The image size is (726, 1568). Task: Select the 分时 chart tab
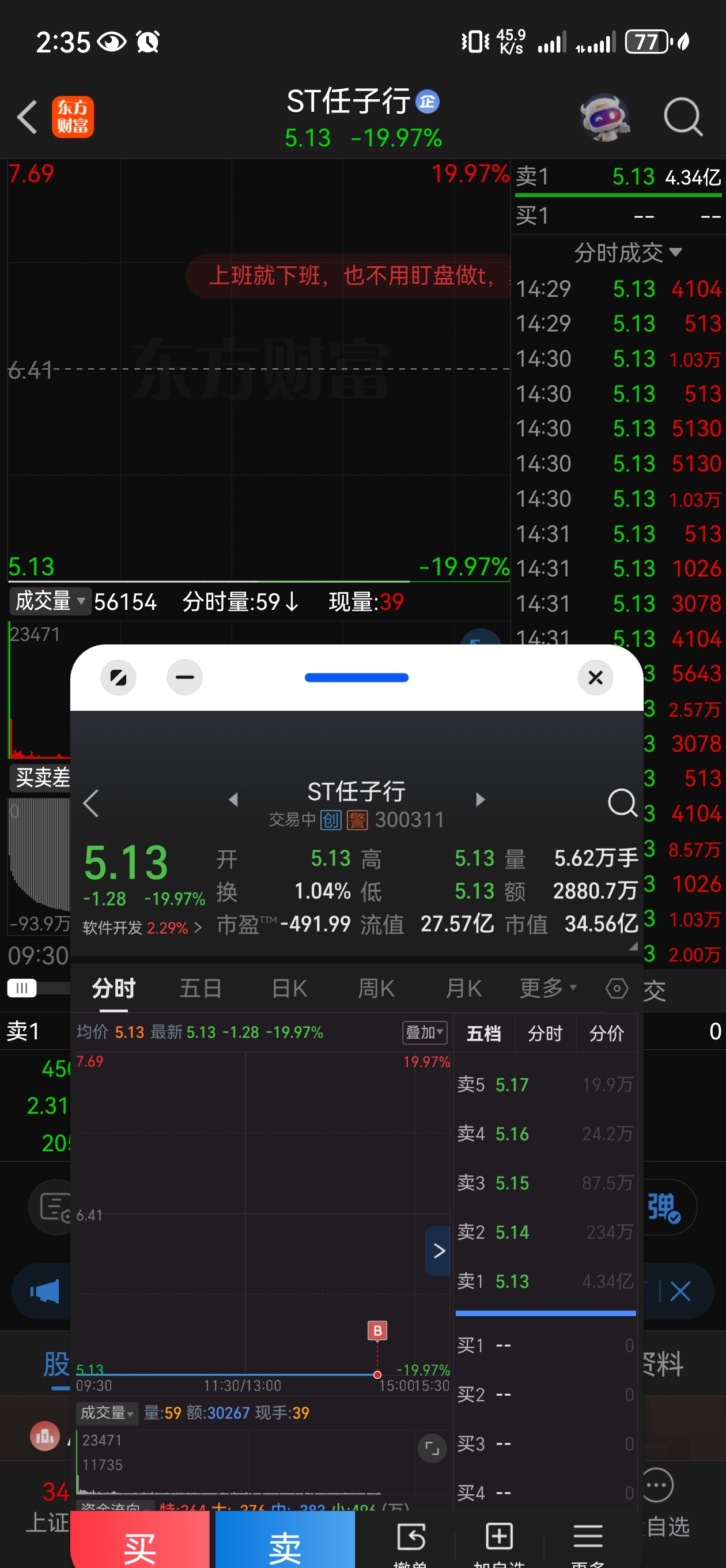[x=113, y=988]
